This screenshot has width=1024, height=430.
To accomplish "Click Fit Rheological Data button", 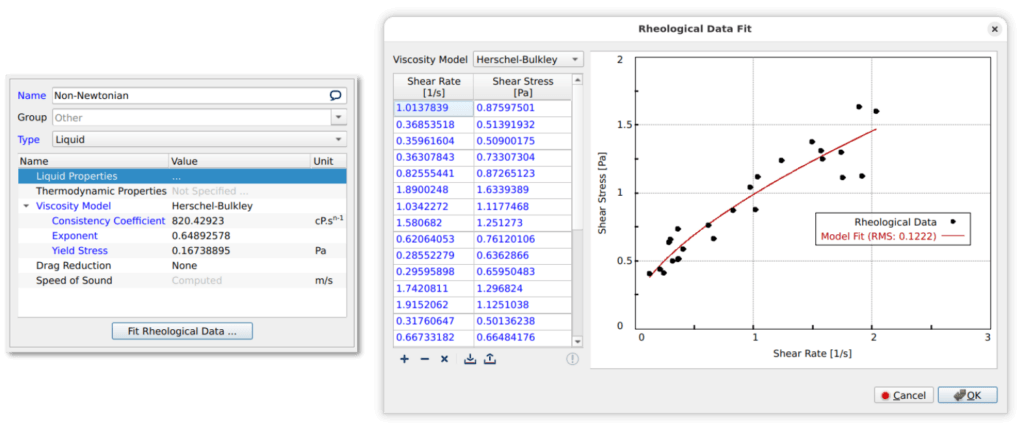I will [x=182, y=331].
